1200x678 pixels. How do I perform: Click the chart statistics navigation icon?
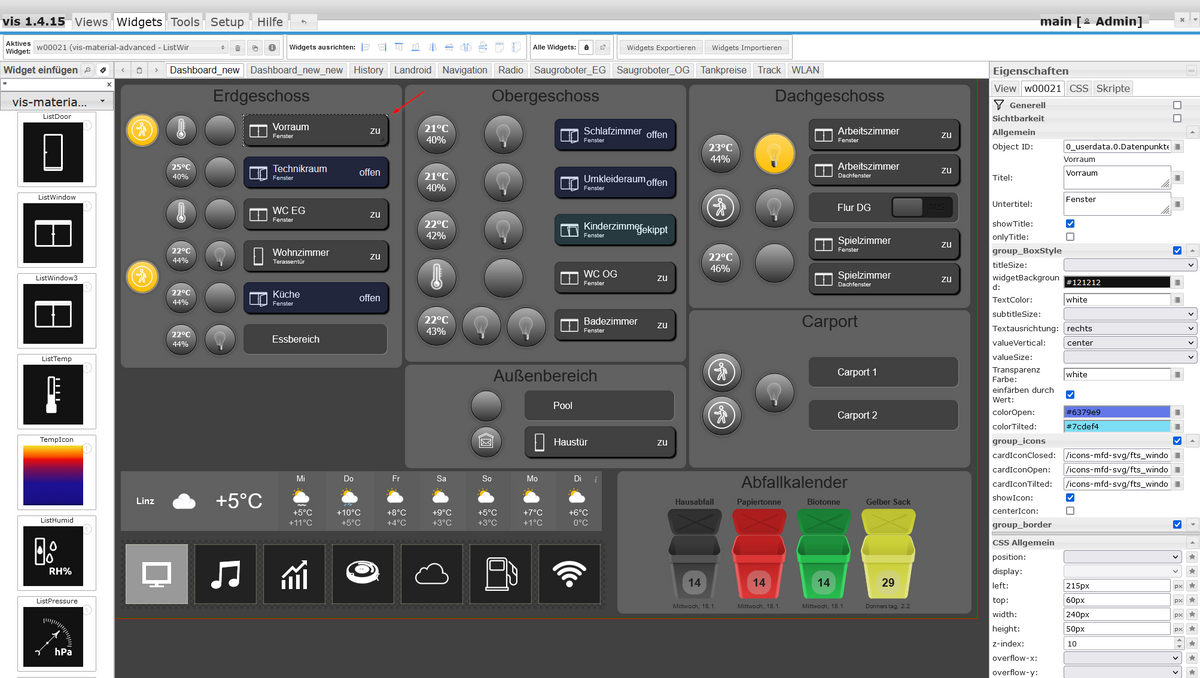tap(294, 574)
